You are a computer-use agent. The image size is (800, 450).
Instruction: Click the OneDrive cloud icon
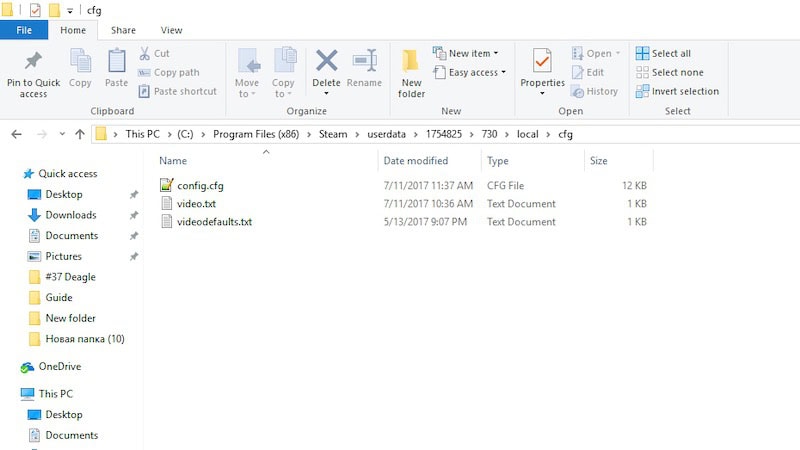(x=28, y=367)
